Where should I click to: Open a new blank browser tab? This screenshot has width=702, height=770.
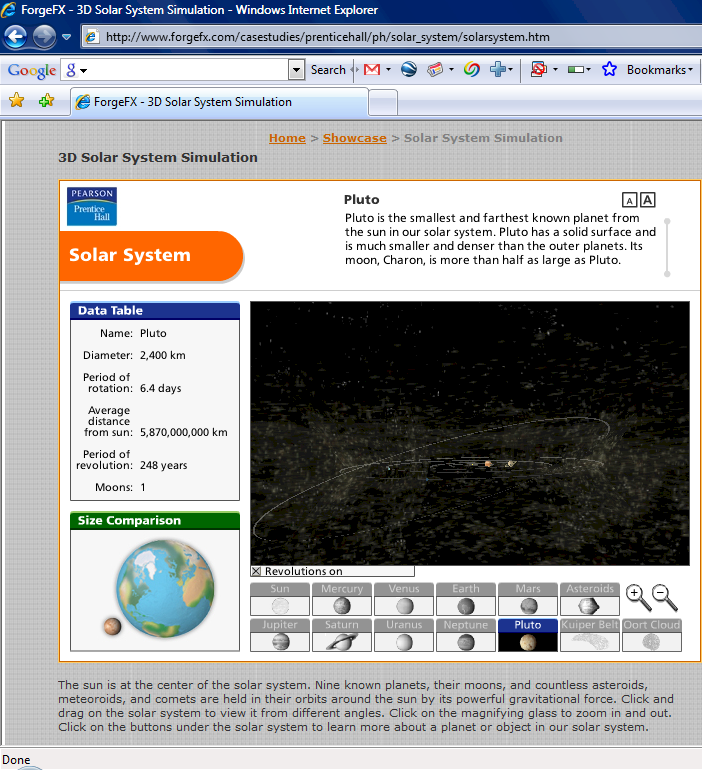383,103
